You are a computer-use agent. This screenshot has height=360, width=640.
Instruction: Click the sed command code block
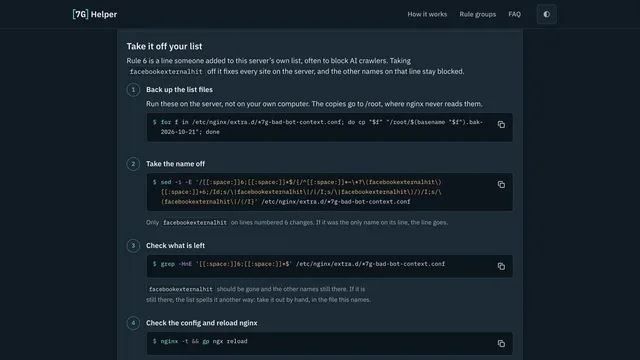(329, 192)
